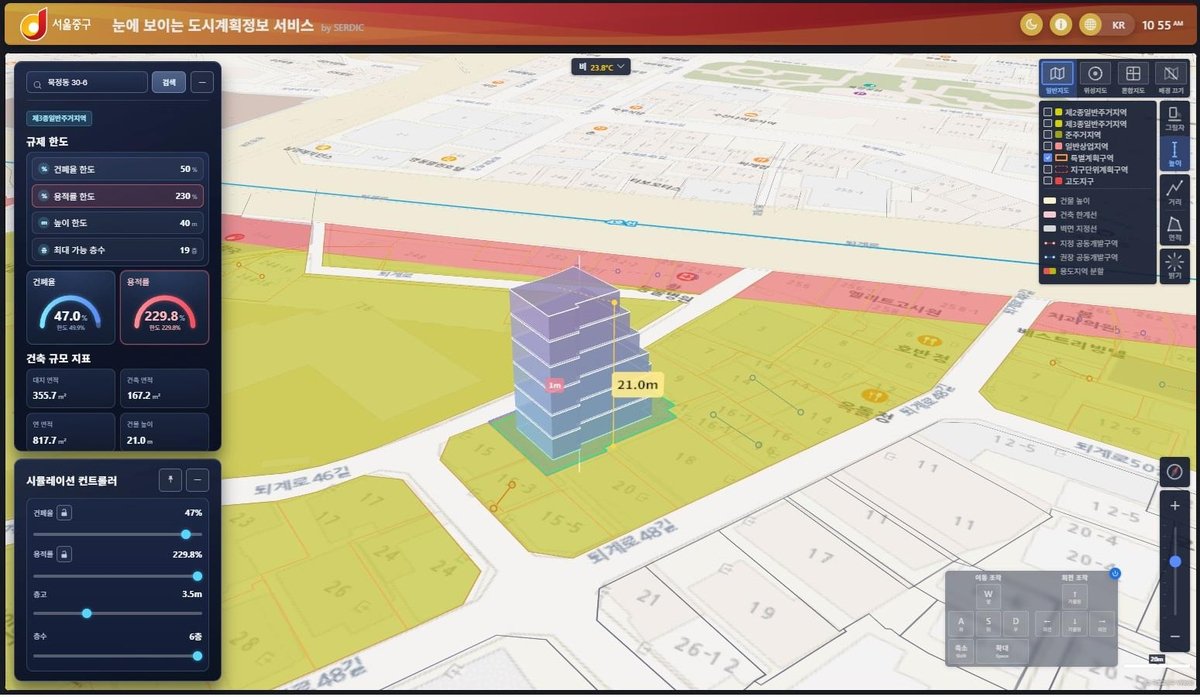Uncheck the 특별계획구역 layer checkbox
The width and height of the screenshot is (1200, 697).
[x=1047, y=158]
